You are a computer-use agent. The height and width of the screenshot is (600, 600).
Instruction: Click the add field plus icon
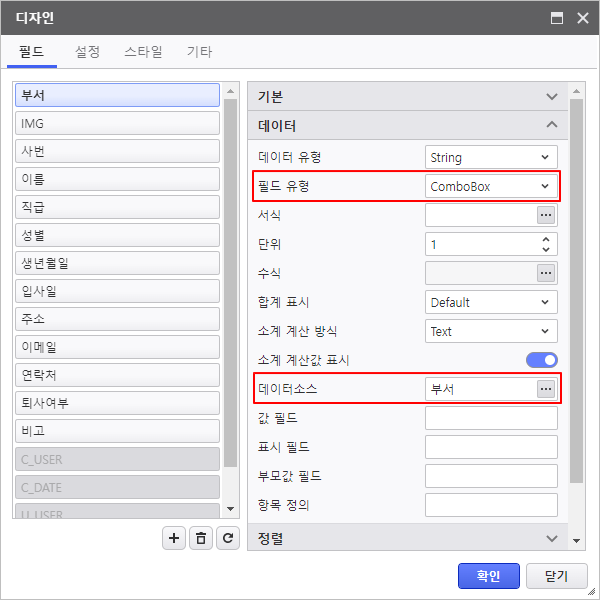tap(175, 538)
